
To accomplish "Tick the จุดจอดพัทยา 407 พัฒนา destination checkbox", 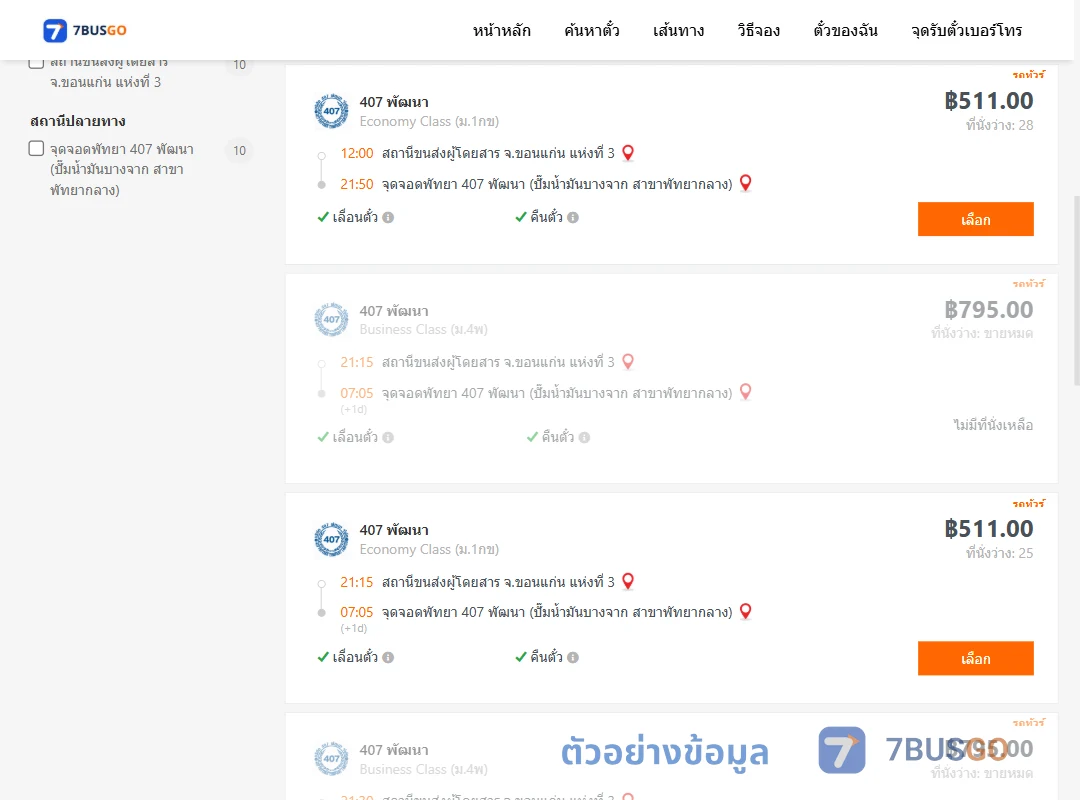I will coord(37,148).
